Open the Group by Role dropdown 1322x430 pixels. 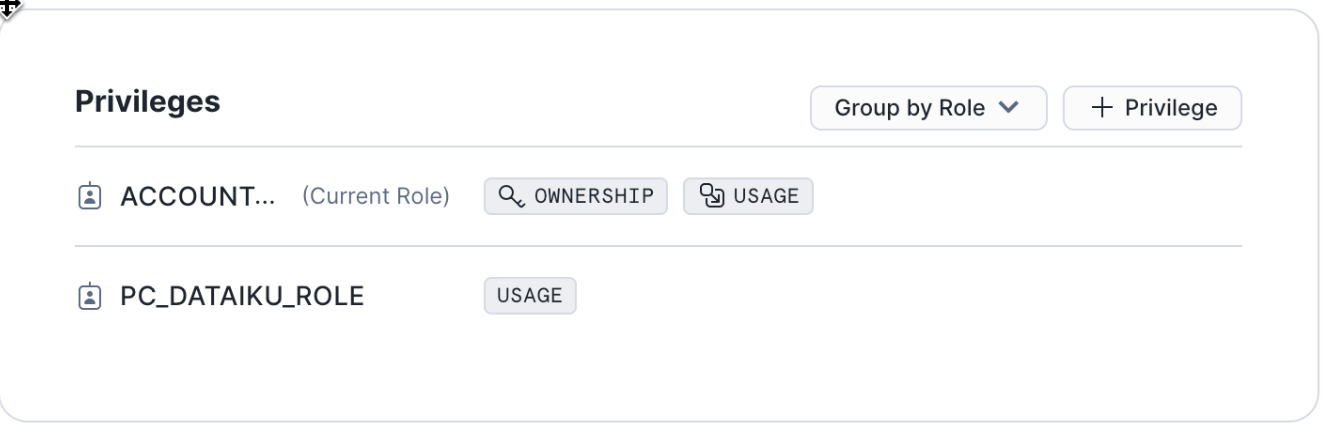(928, 108)
